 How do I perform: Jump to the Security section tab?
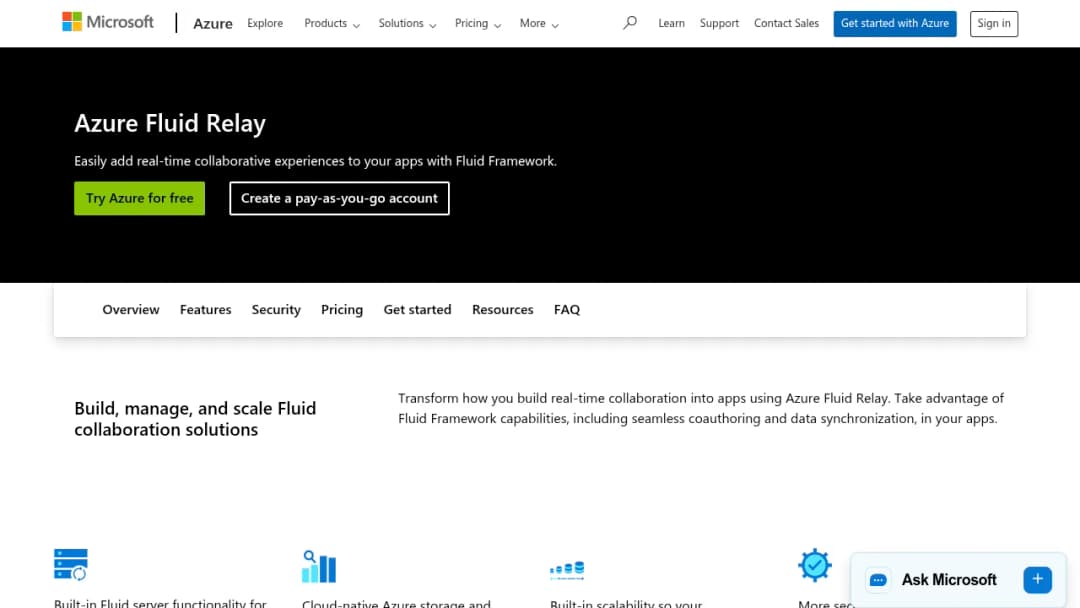[276, 310]
